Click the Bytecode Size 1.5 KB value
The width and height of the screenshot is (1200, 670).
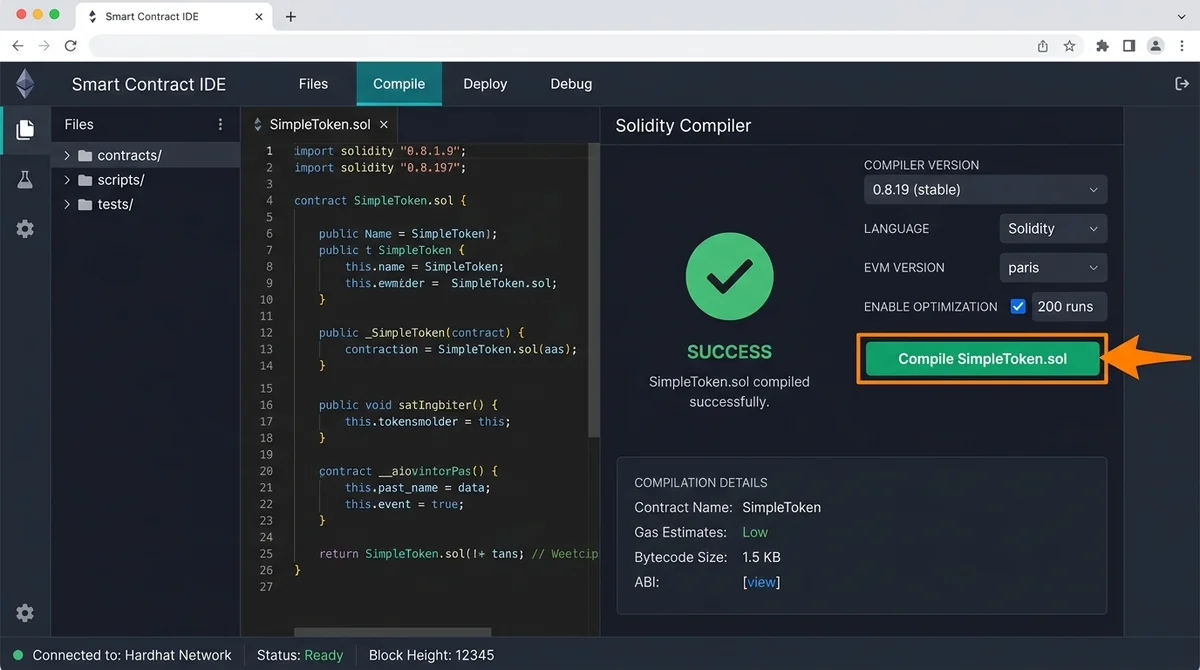click(762, 557)
